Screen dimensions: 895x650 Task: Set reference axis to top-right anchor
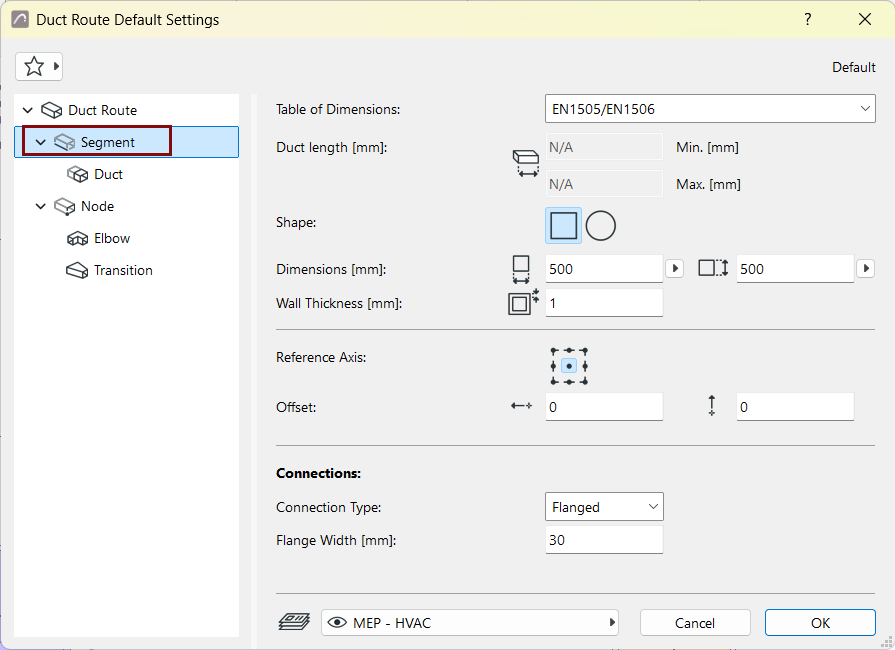point(584,350)
